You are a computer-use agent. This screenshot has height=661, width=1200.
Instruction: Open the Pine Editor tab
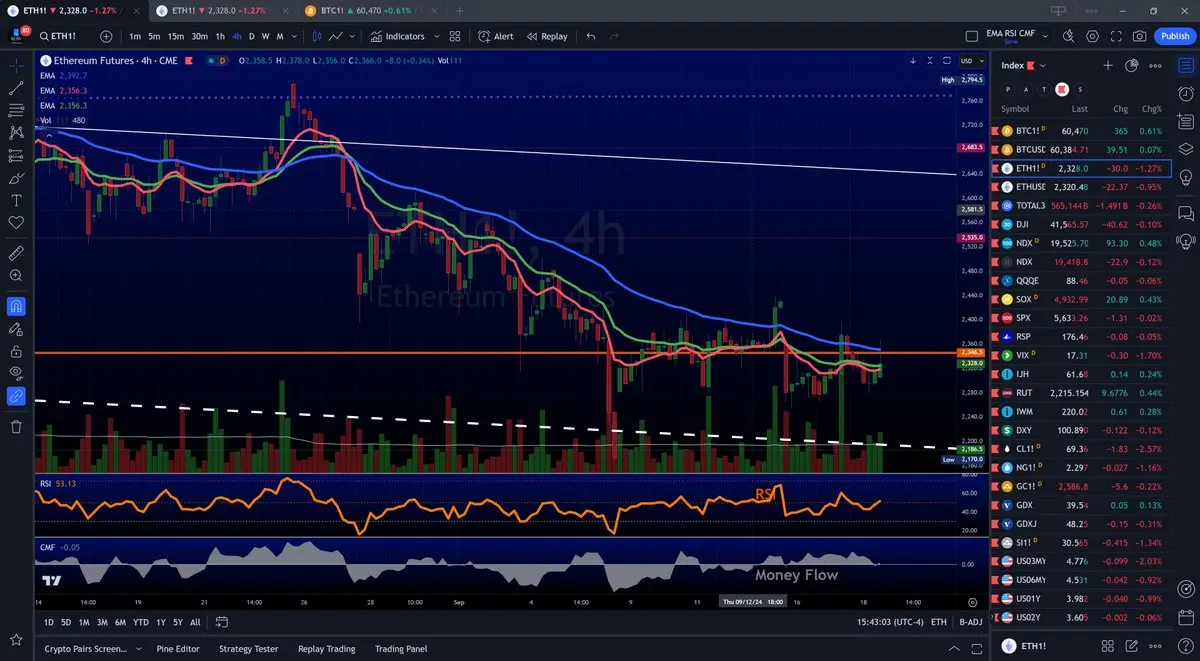click(x=178, y=649)
